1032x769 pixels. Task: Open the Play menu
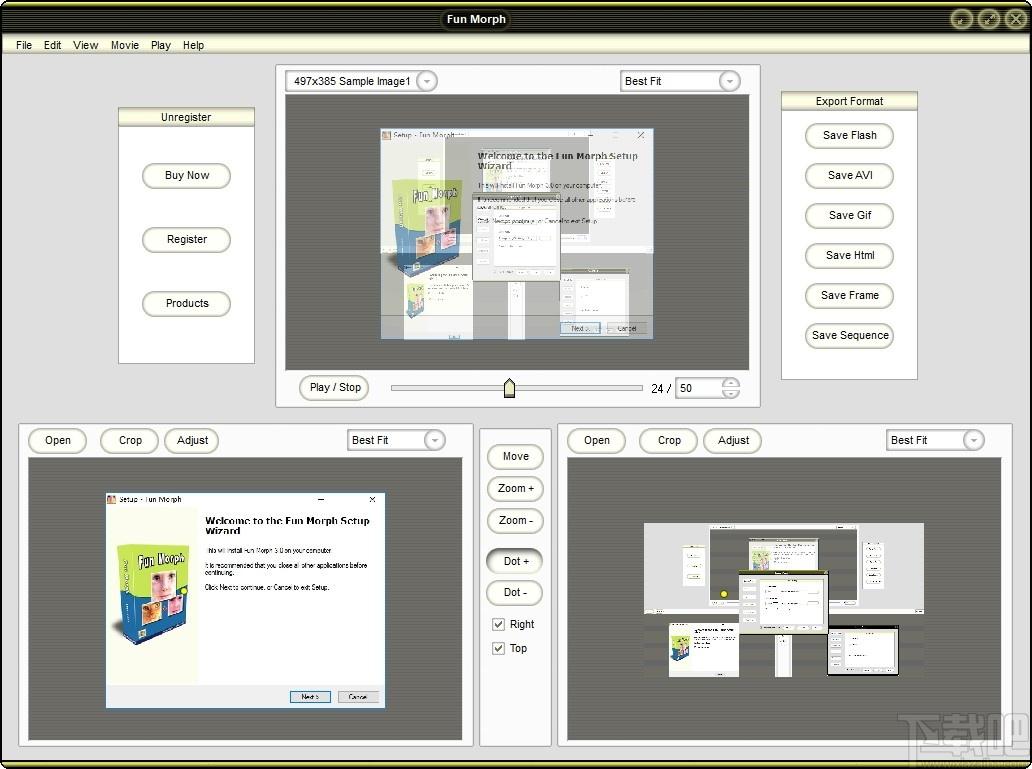161,45
